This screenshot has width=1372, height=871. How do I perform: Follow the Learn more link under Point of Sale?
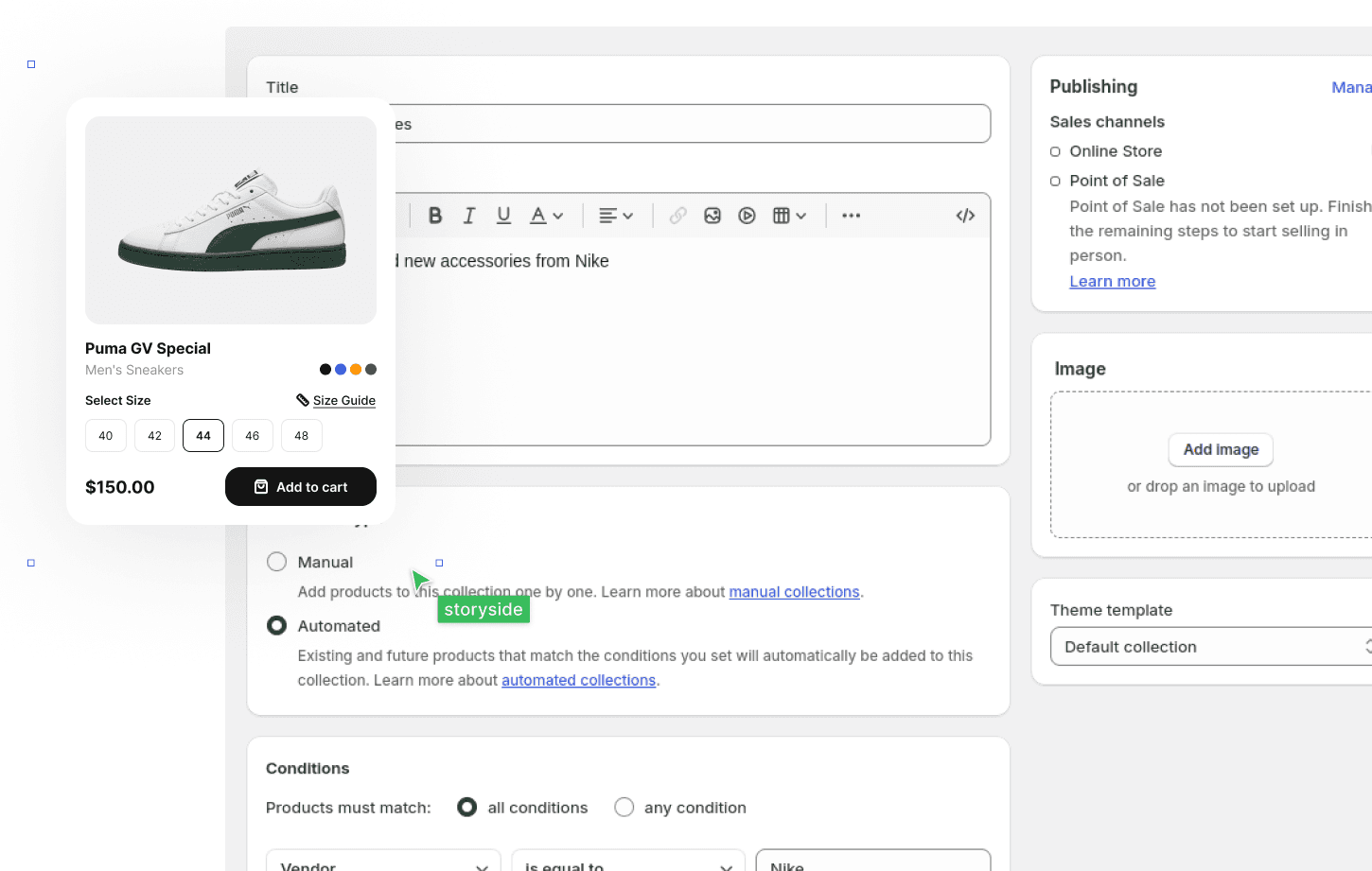(1112, 282)
